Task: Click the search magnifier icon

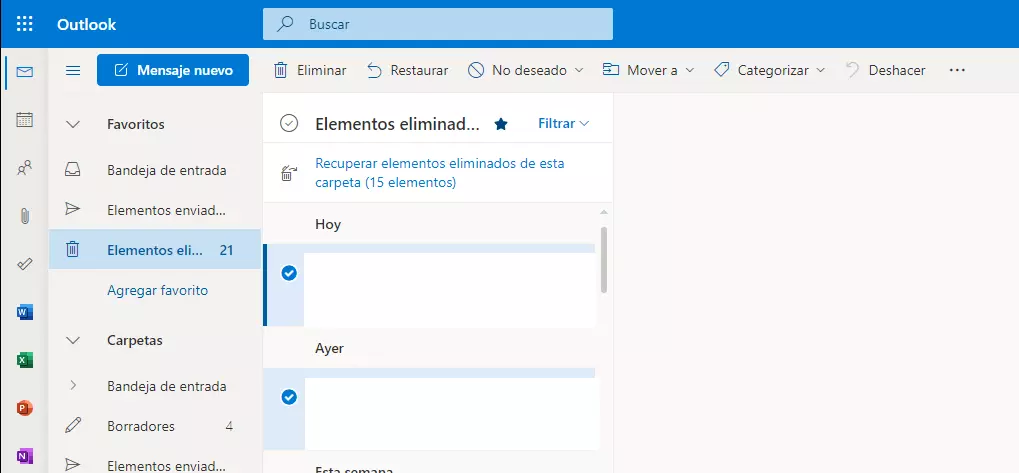Action: (285, 24)
